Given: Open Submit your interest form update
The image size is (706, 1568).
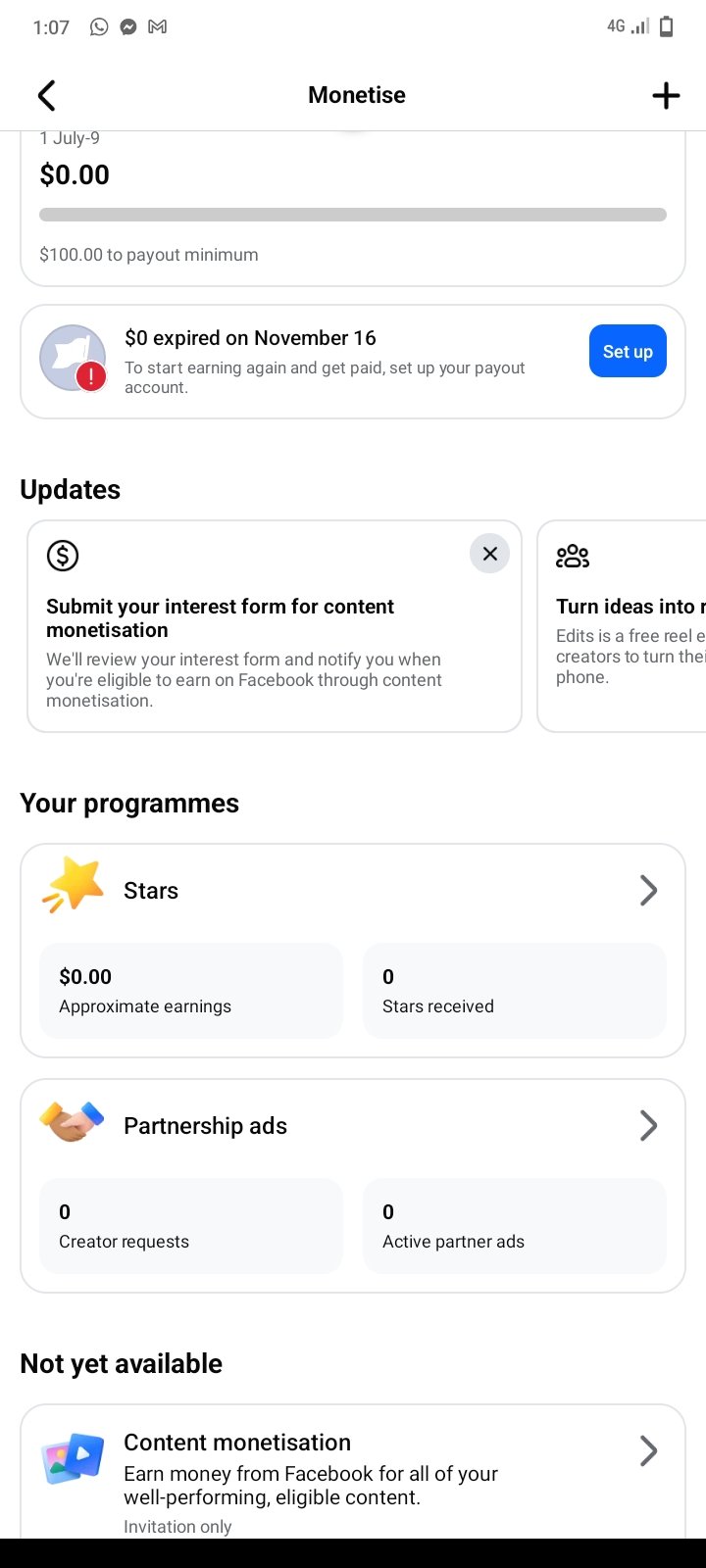Looking at the screenshot, I should (275, 626).
